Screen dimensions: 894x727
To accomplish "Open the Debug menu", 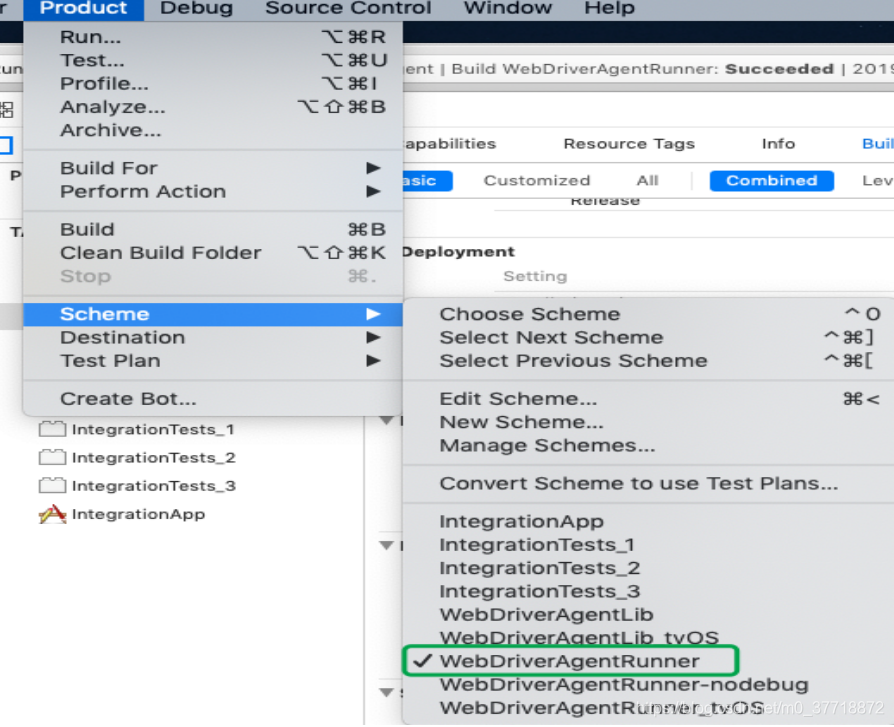I will point(196,8).
